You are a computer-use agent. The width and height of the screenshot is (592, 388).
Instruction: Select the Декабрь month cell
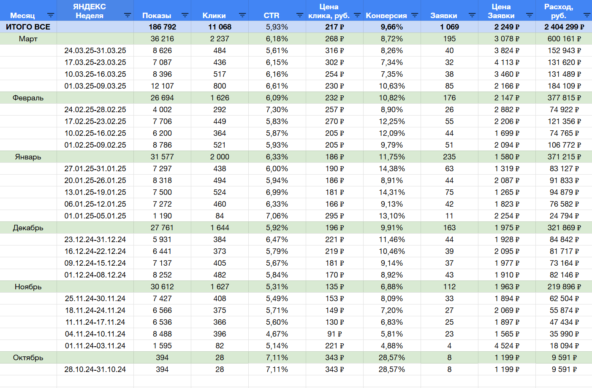tap(28, 228)
